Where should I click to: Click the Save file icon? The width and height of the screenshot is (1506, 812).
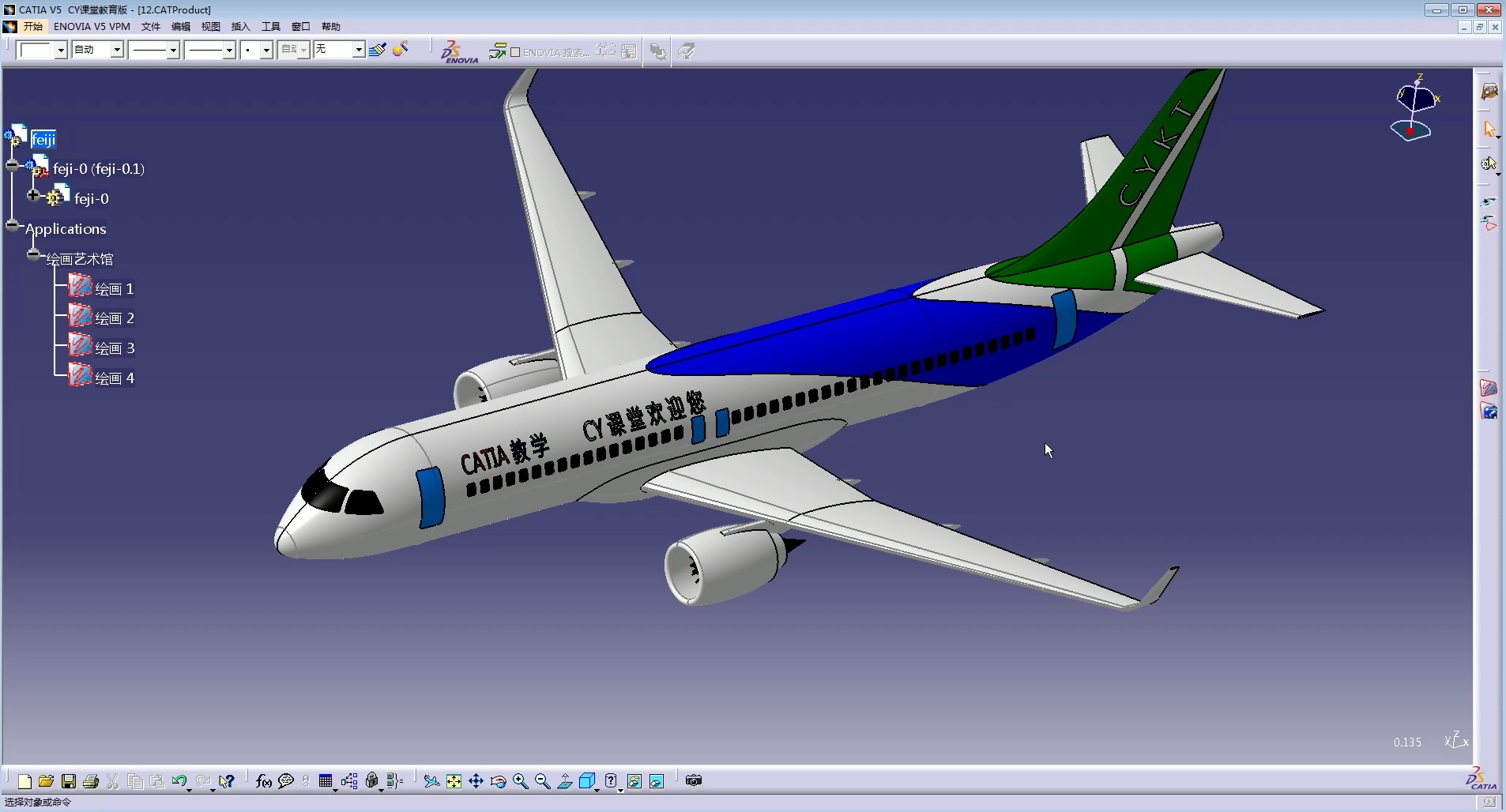pyautogui.click(x=69, y=781)
